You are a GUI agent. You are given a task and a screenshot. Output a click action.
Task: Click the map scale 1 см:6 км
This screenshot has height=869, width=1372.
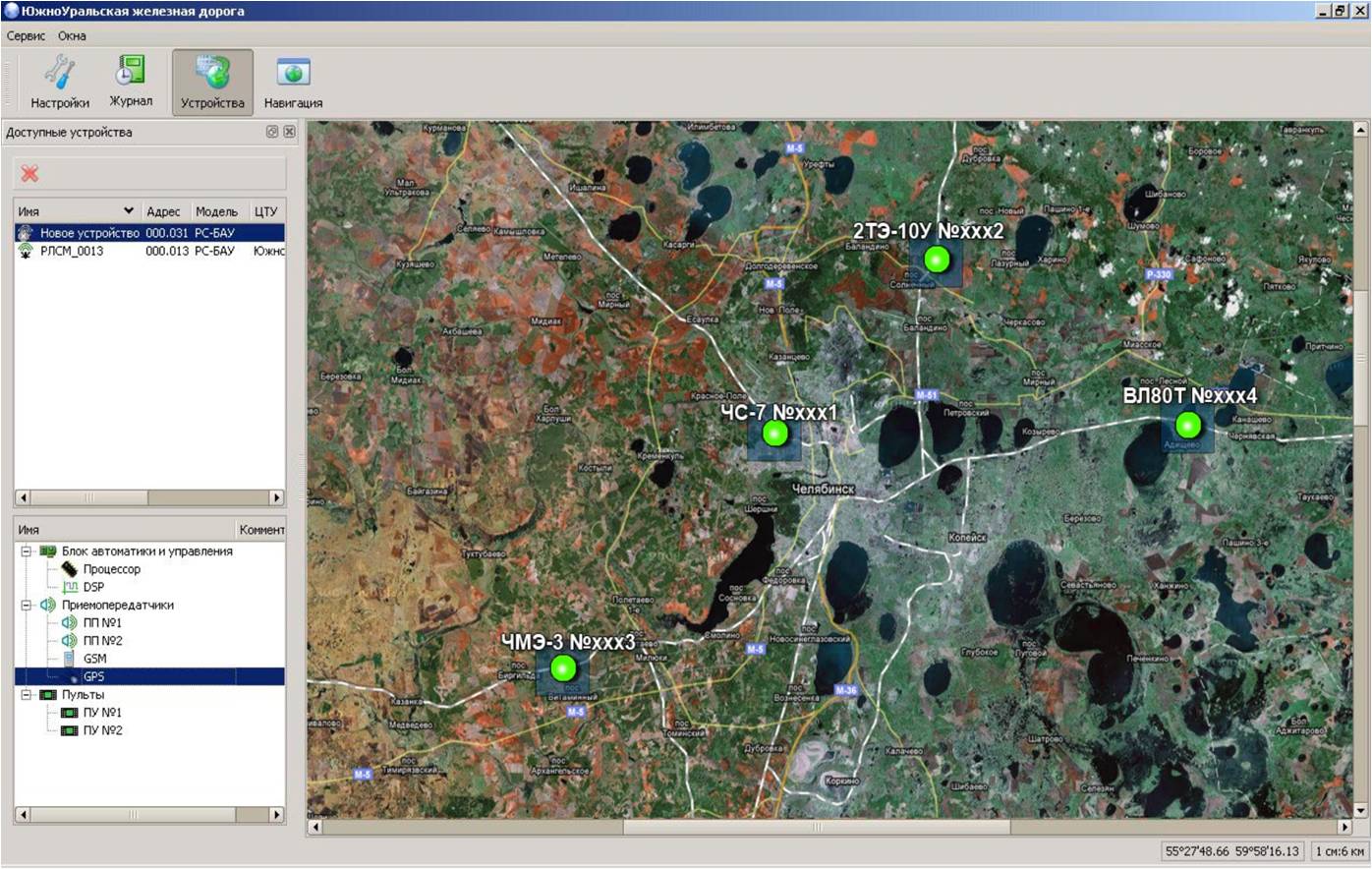pos(1340,851)
